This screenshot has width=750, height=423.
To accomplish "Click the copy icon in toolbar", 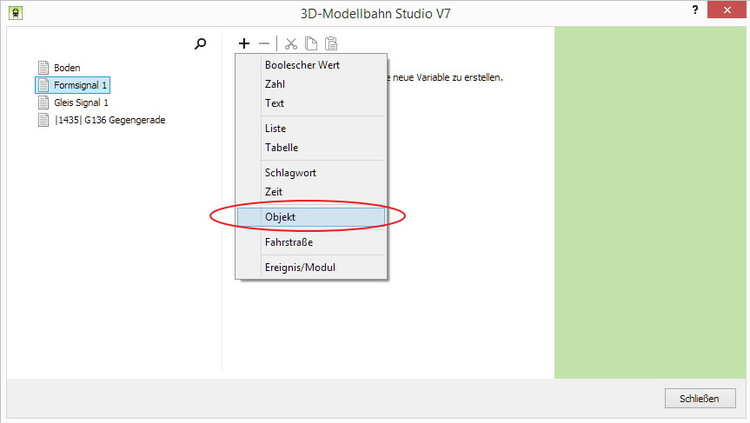I will click(x=311, y=44).
